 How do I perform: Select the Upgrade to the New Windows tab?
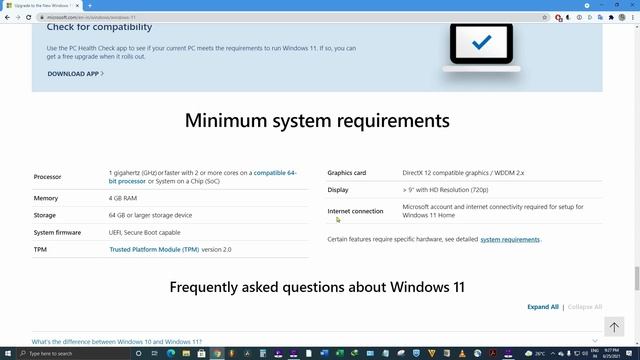tap(42, 6)
